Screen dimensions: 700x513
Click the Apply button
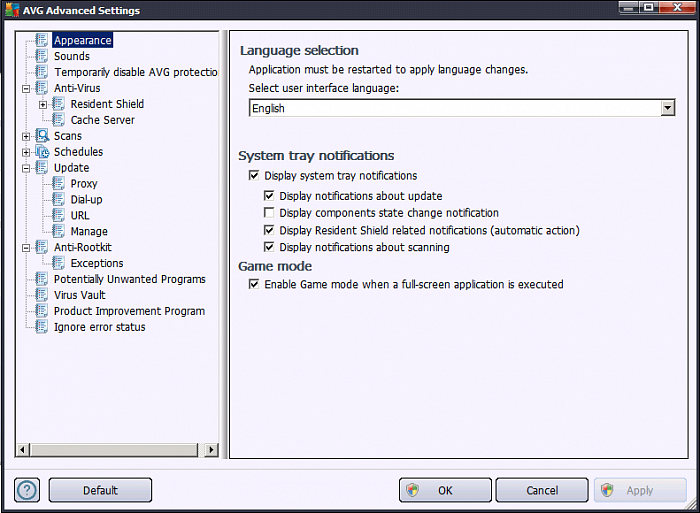pos(640,490)
